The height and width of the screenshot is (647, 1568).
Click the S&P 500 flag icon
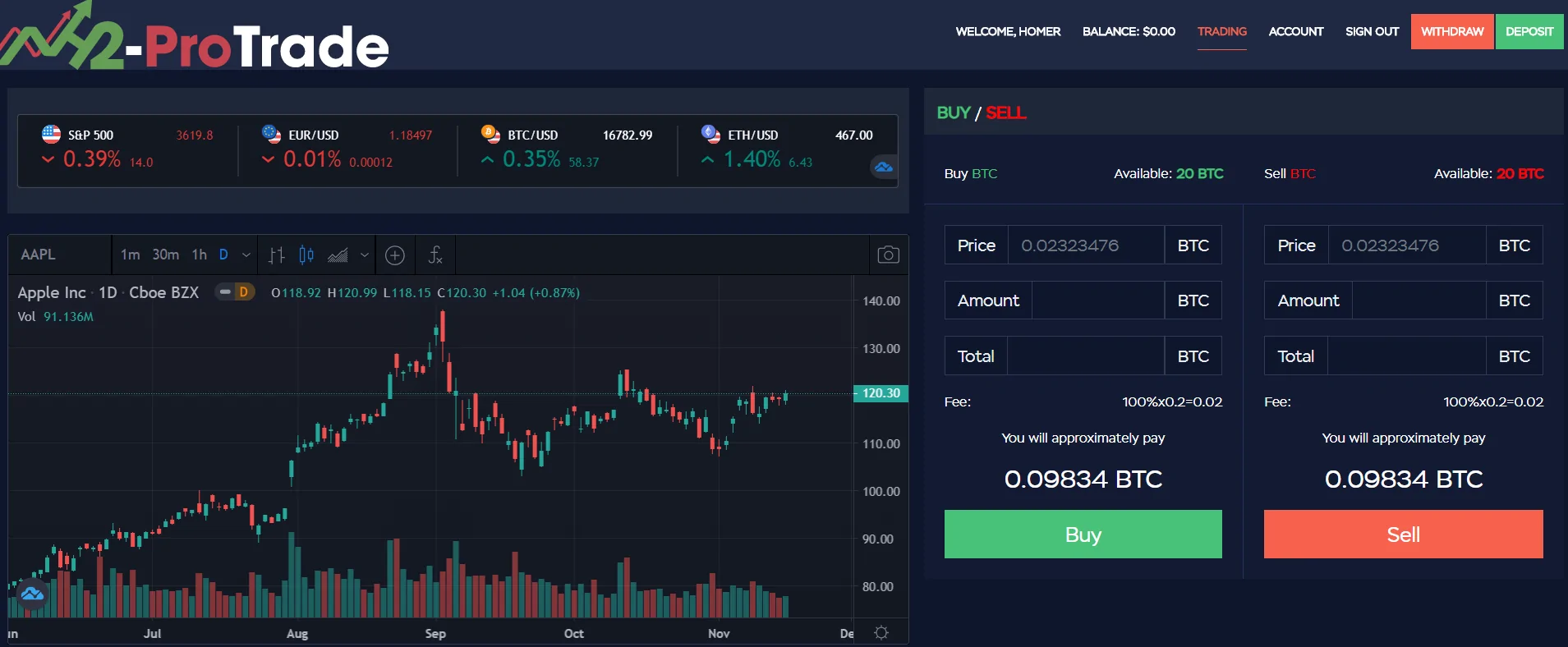point(51,134)
